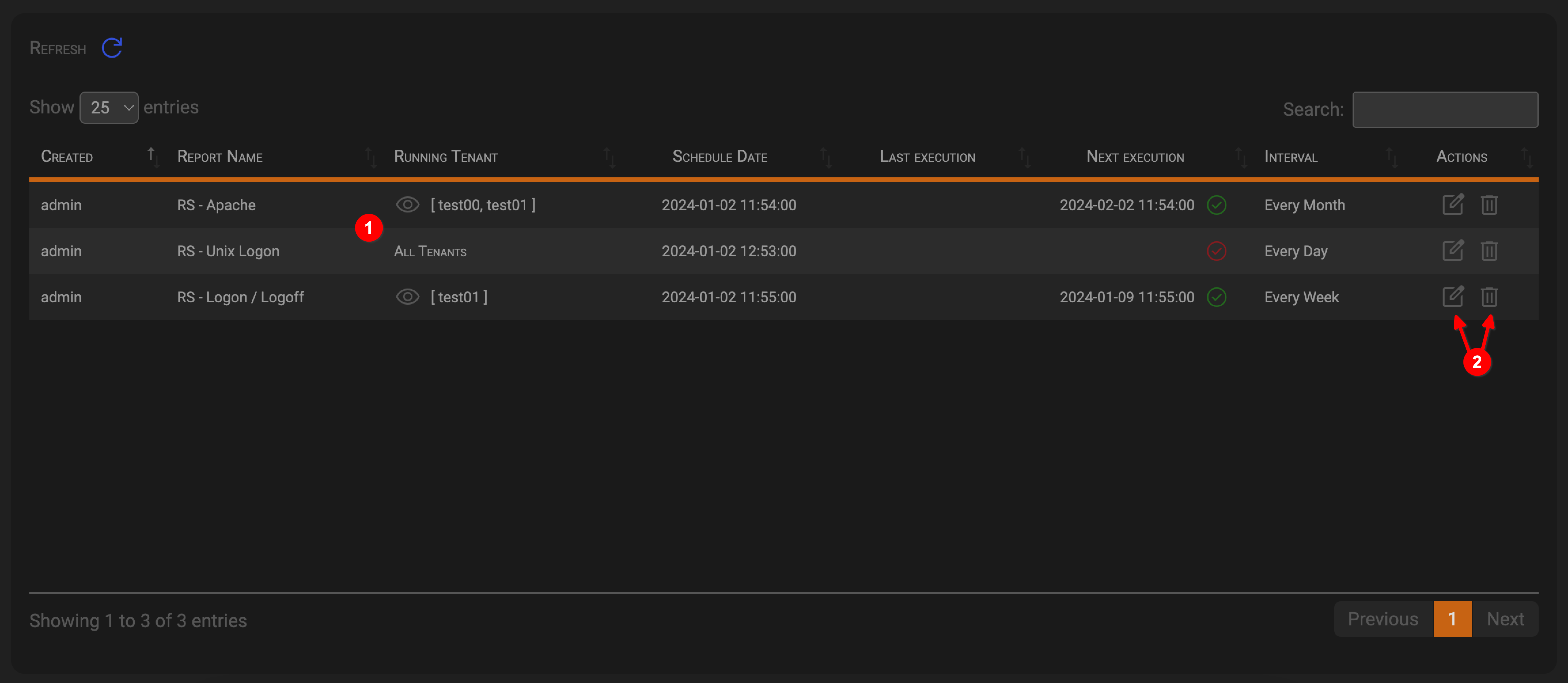The image size is (1568, 683).
Task: Click next execution 2024-02-02 11:54:00
Action: pyautogui.click(x=1127, y=205)
